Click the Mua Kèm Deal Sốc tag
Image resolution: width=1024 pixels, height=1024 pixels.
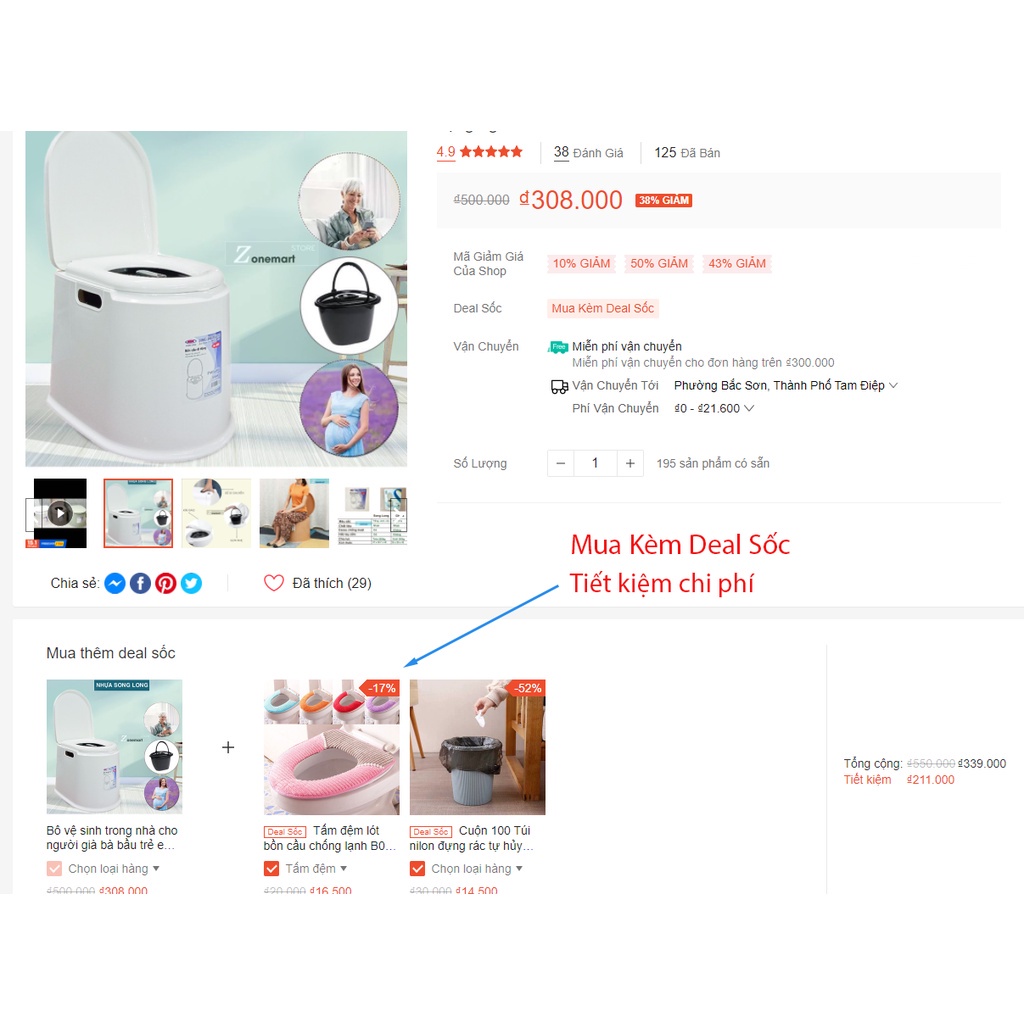click(x=603, y=308)
